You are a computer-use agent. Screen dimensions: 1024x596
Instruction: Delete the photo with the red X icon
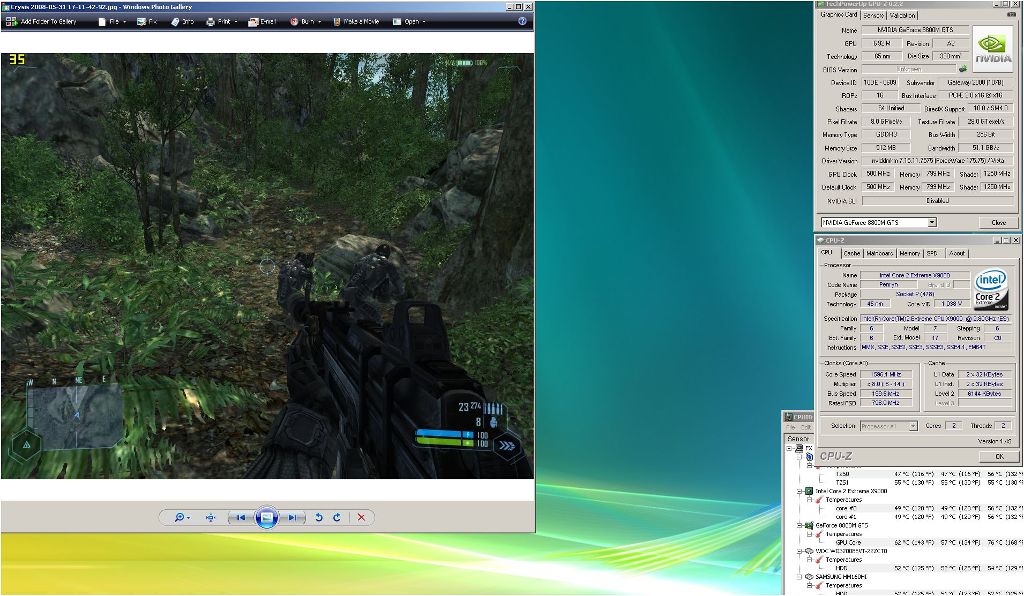pyautogui.click(x=361, y=517)
